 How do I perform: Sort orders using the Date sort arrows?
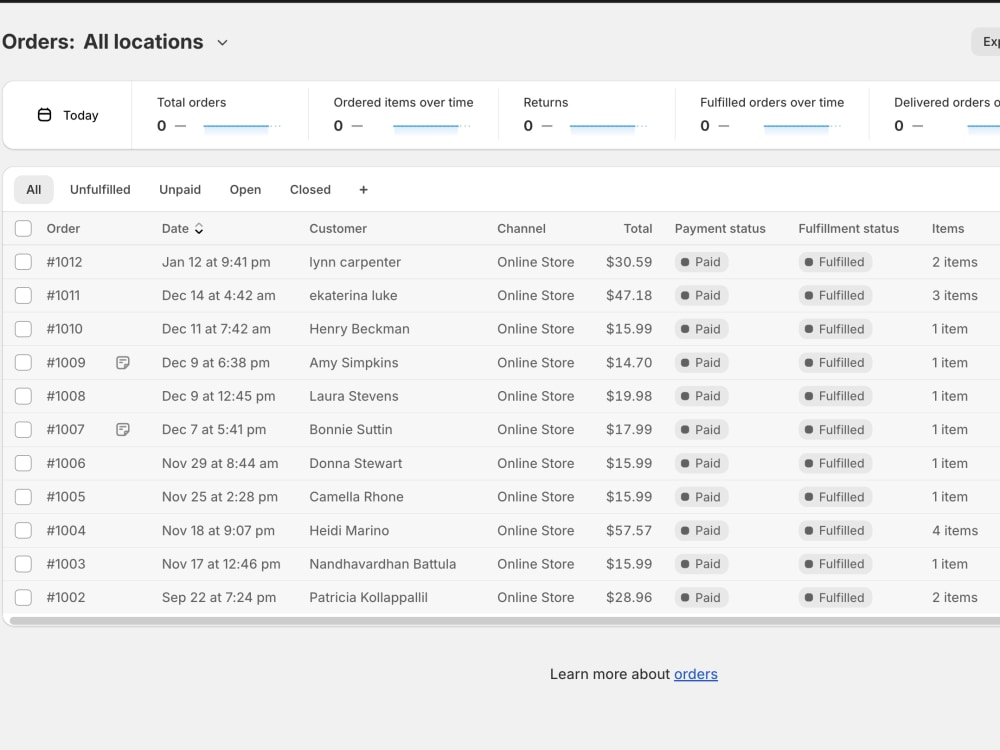click(x=199, y=228)
